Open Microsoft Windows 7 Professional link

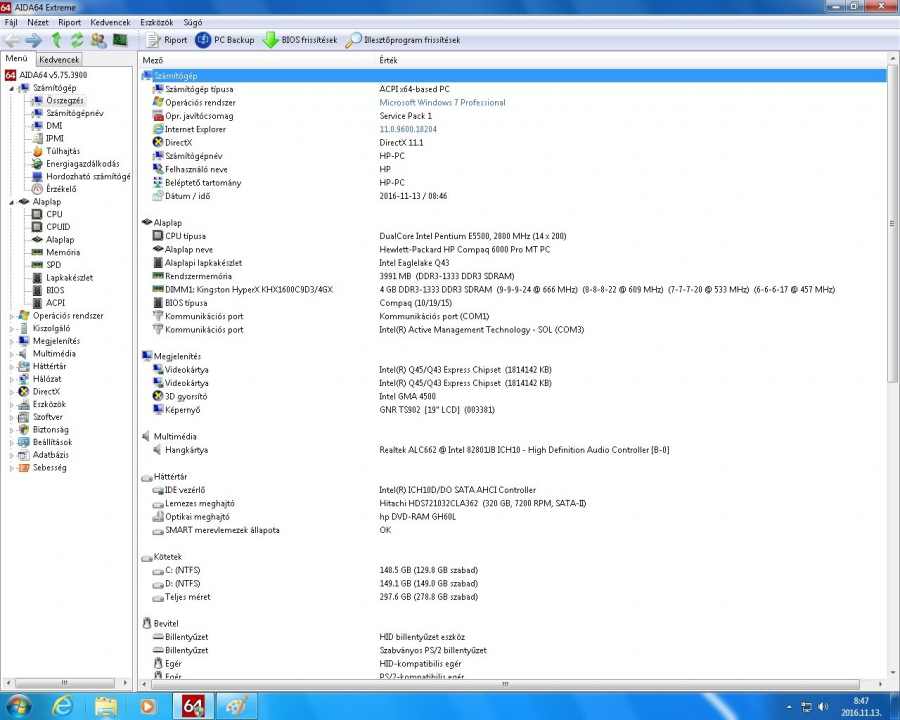point(443,102)
